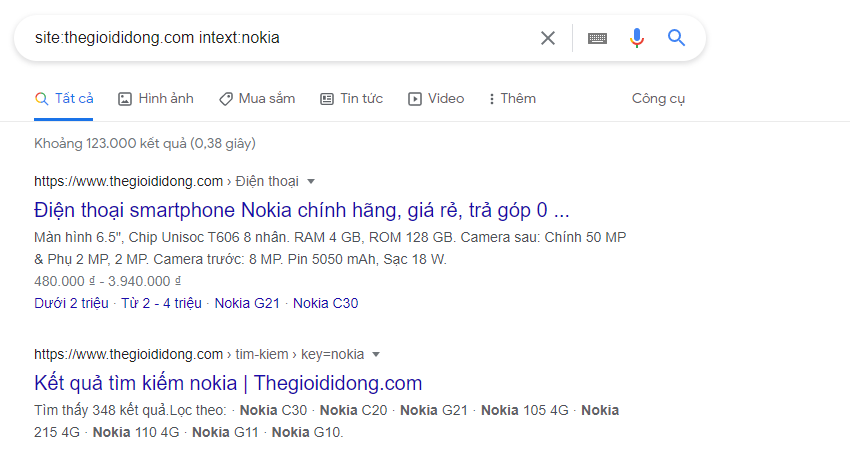850x462 pixels.
Task: Open the Nokia C30 sitelink
Action: point(326,303)
